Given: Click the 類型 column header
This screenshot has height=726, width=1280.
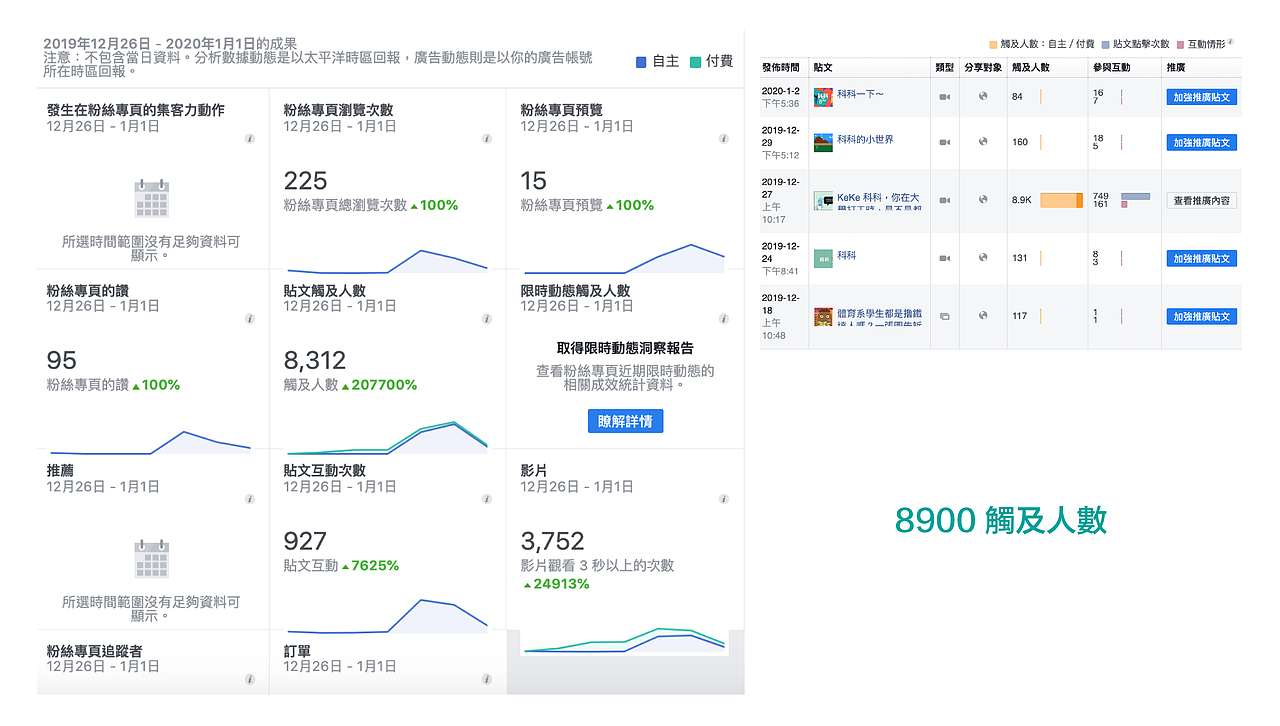Looking at the screenshot, I should [944, 67].
